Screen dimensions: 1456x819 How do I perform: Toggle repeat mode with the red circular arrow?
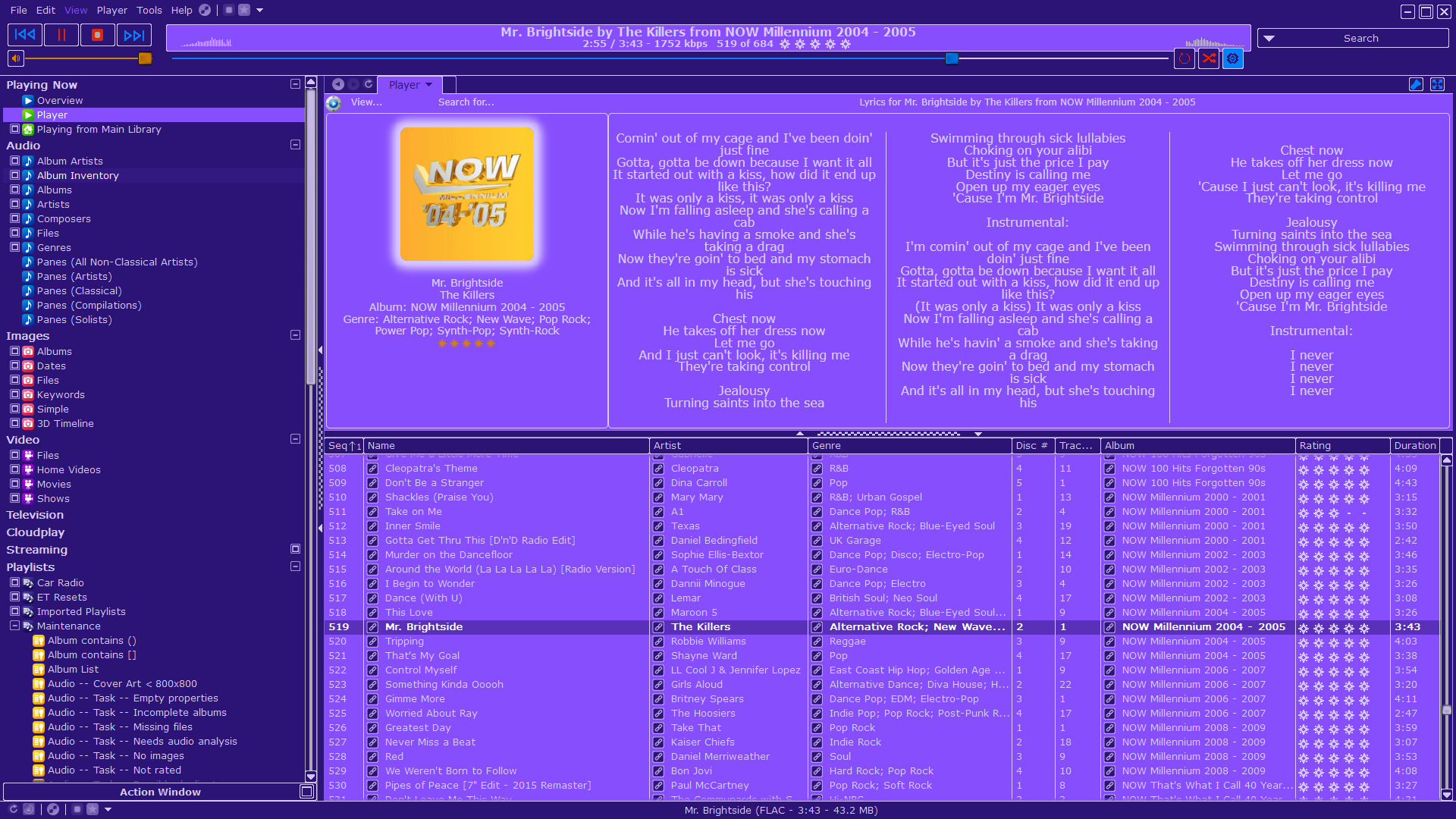tap(1185, 58)
